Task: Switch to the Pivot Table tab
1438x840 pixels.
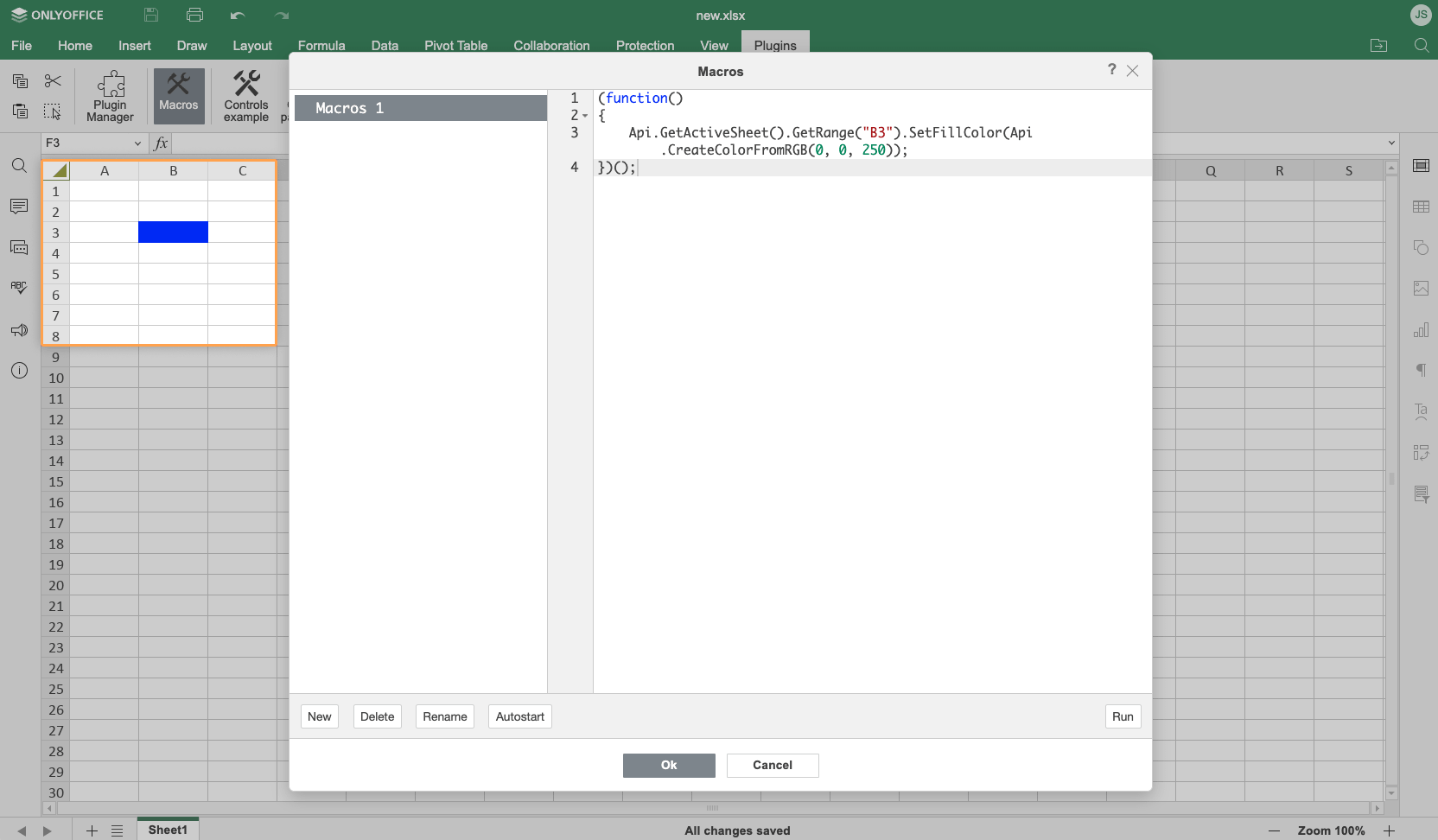Action: pyautogui.click(x=456, y=46)
